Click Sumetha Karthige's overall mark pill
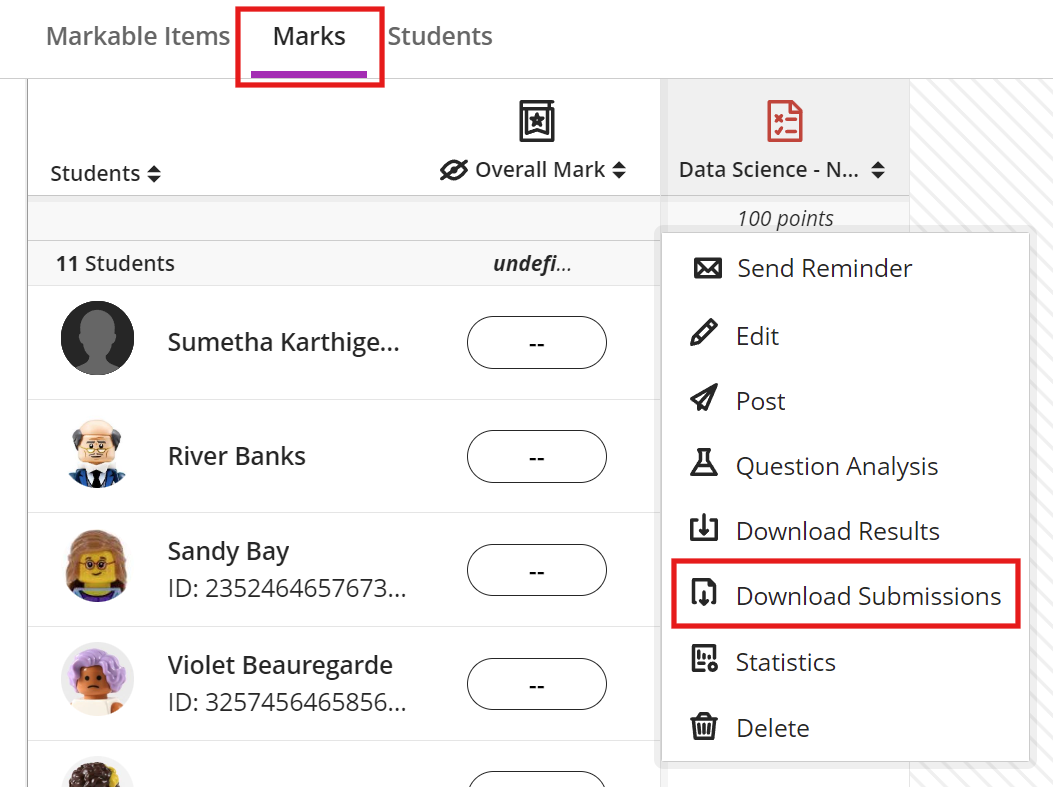The image size is (1053, 787). coord(537,342)
